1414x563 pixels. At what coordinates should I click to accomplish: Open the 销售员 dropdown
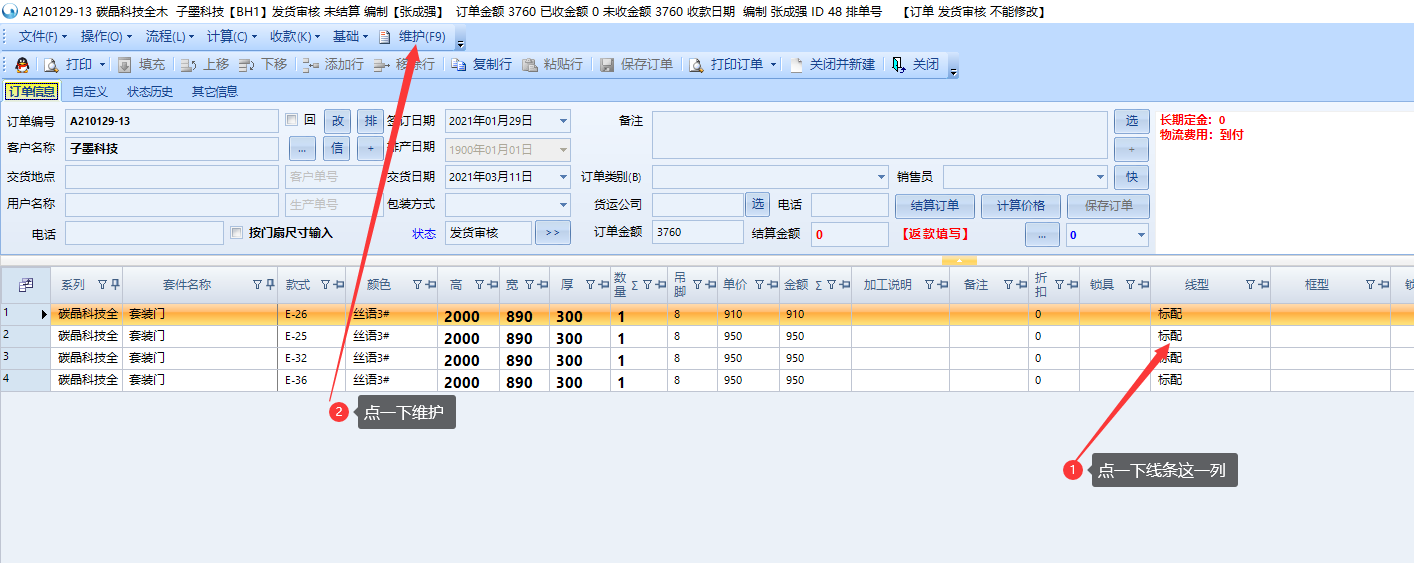1101,177
